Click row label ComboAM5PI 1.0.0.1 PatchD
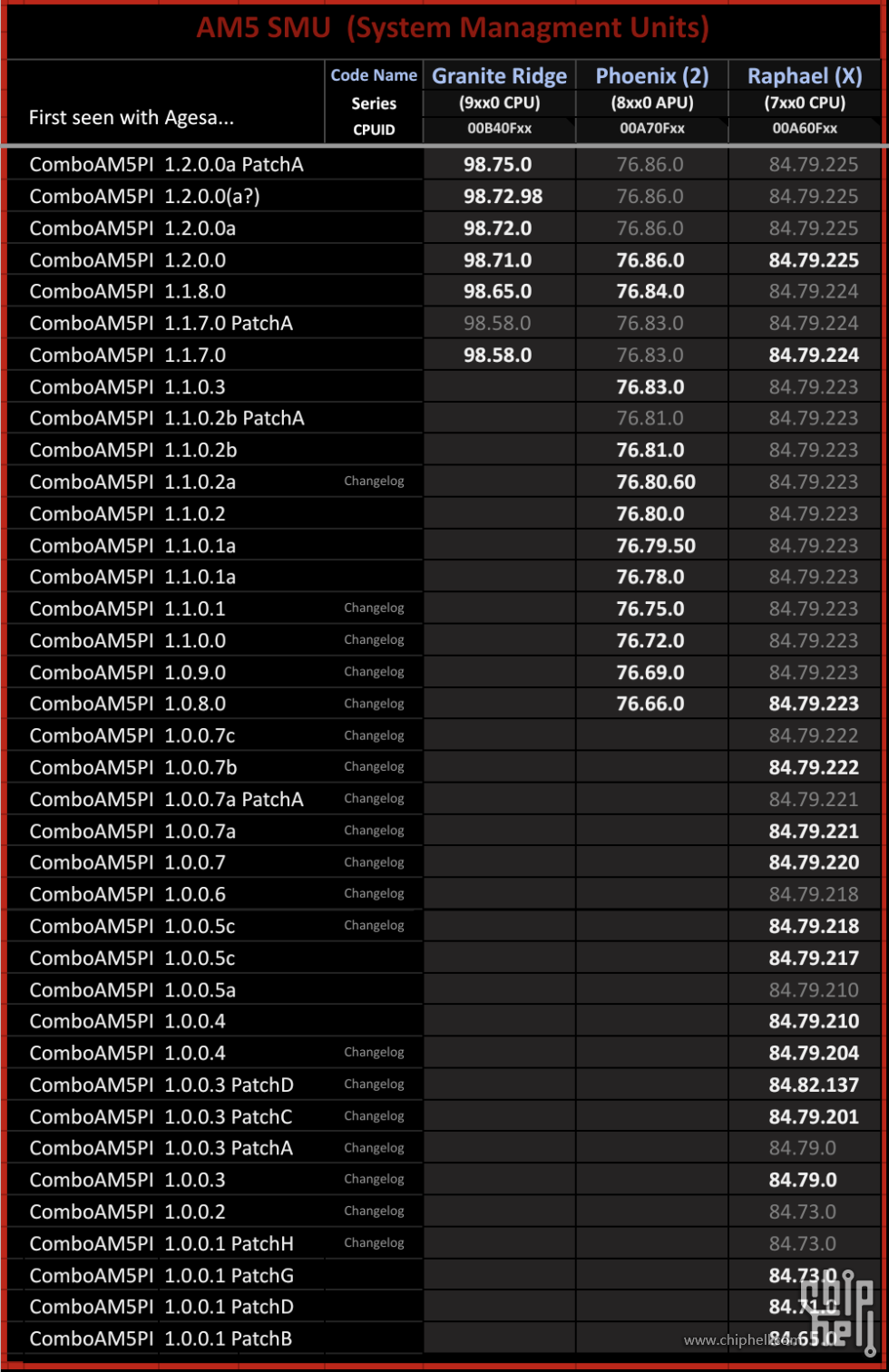Screen dimensions: 889x1372 (x=161, y=1307)
